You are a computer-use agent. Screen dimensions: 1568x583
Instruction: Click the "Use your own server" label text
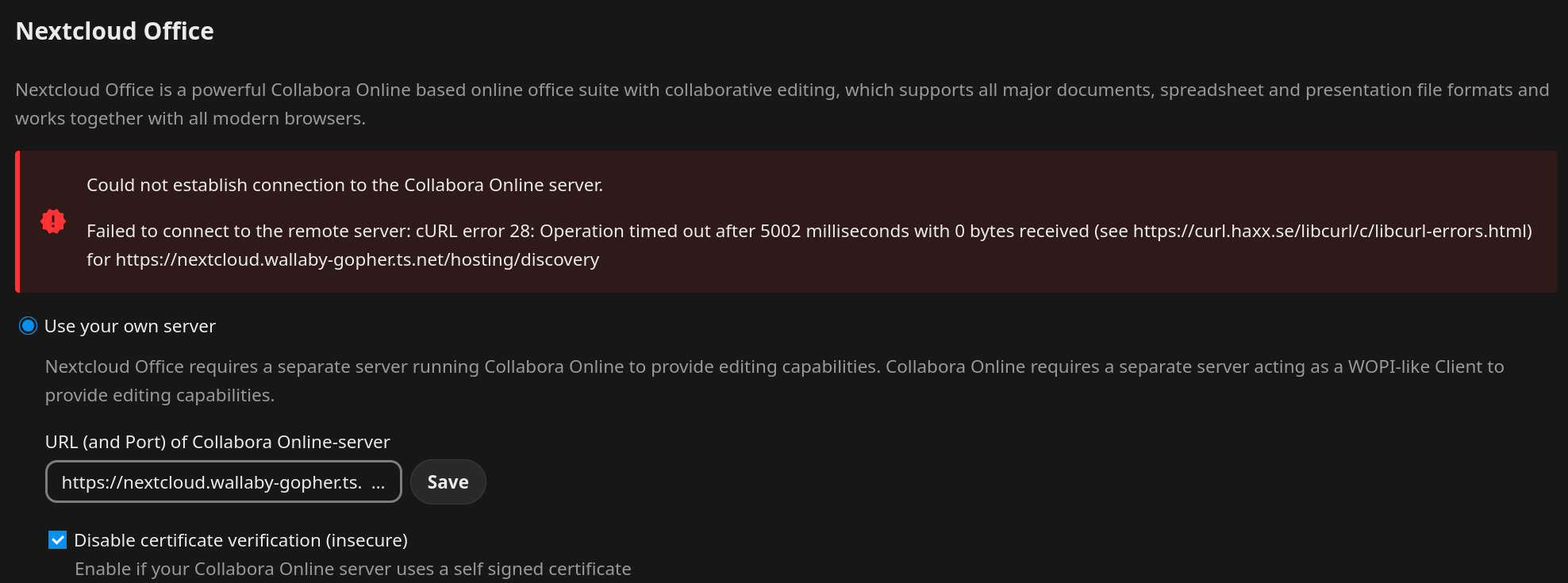130,326
